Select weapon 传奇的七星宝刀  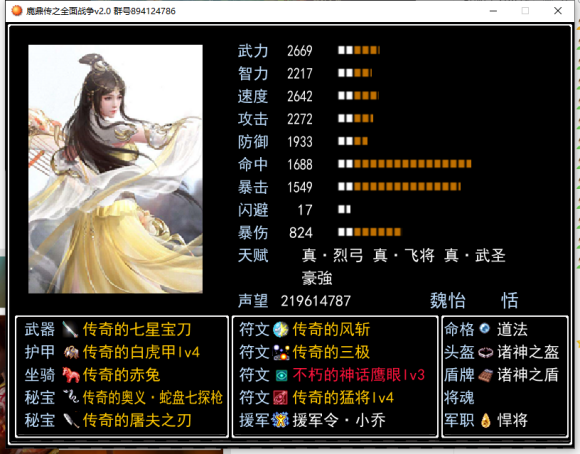pyautogui.click(x=137, y=329)
